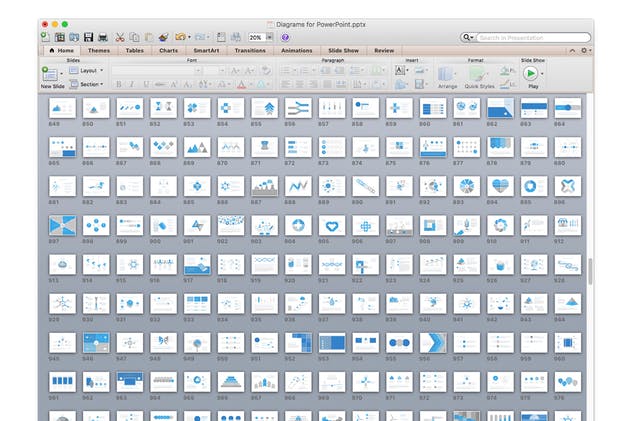
Task: Click the font color swatch
Action: coord(241,85)
